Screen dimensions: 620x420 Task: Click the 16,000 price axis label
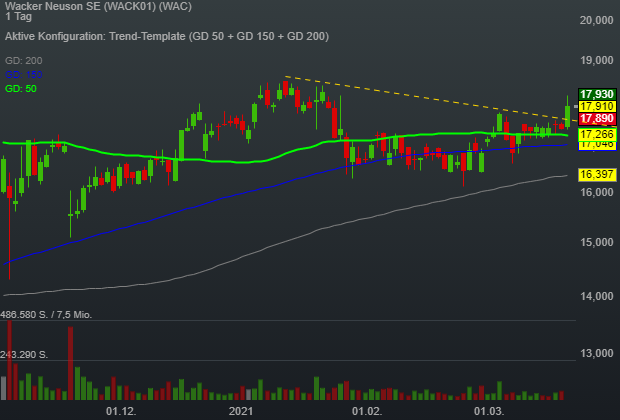coord(596,192)
